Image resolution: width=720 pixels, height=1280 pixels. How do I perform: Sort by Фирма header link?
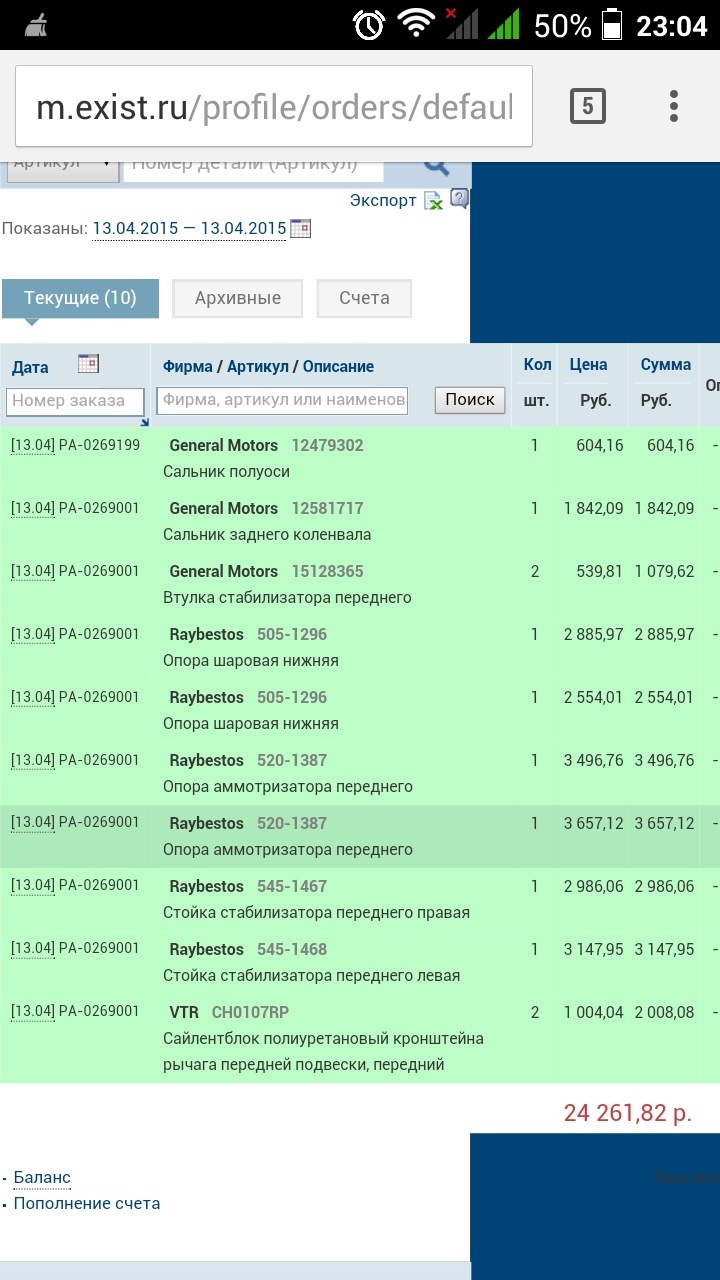tap(188, 367)
